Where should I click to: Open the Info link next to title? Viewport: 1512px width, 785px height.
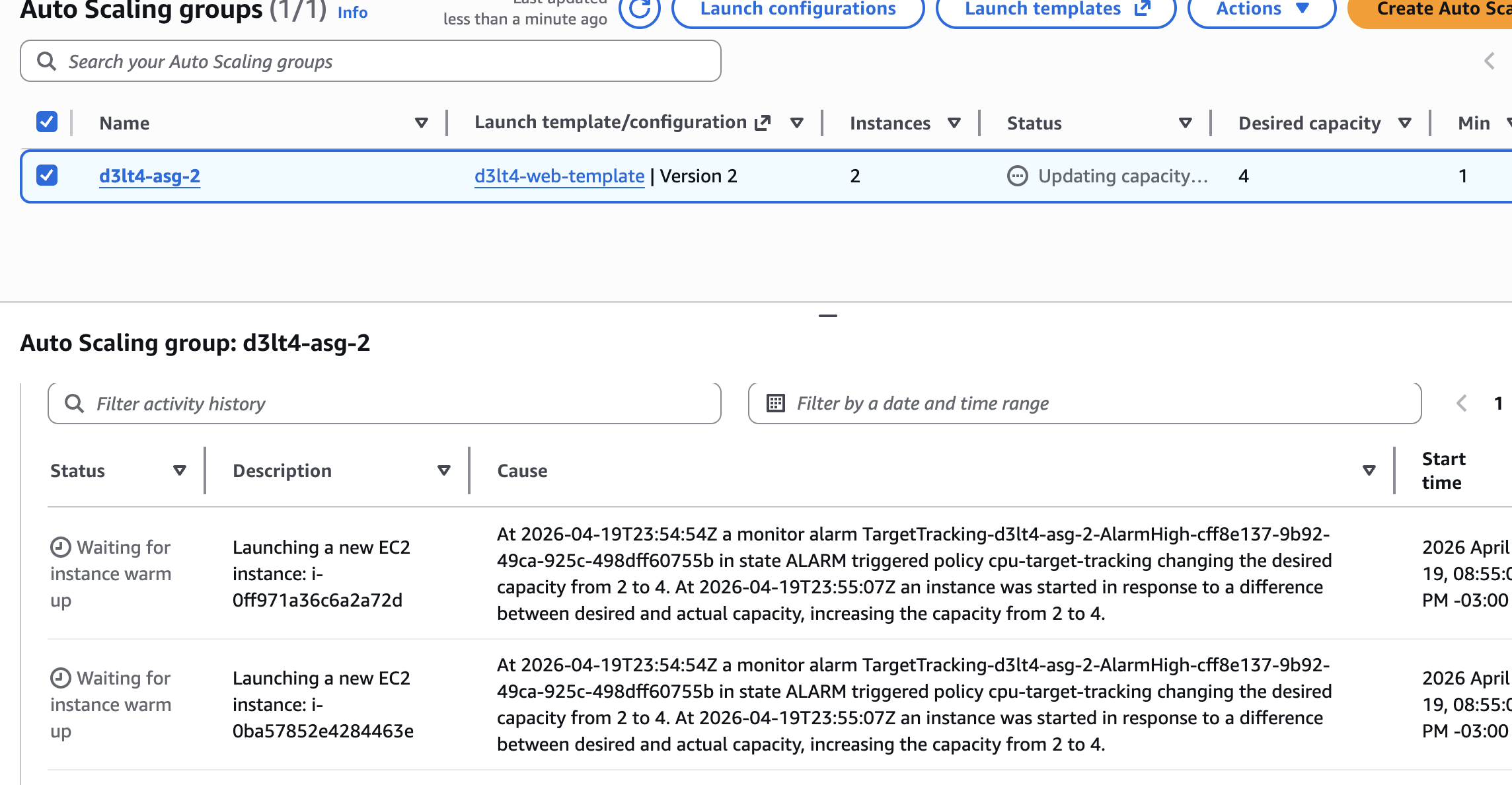pos(352,12)
